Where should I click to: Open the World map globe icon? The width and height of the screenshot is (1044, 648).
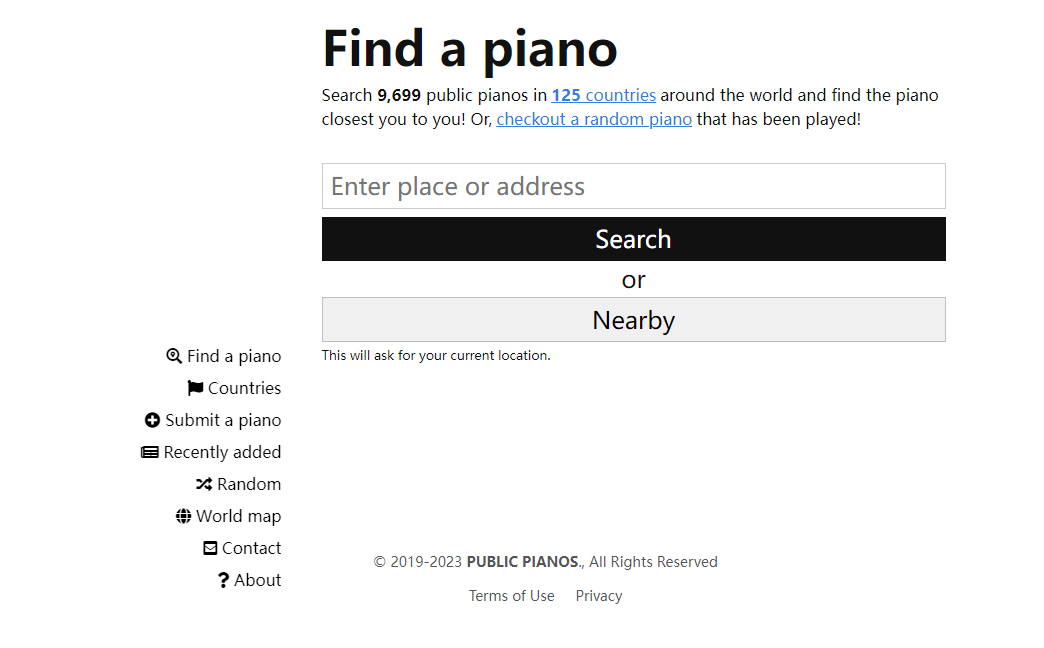click(184, 515)
